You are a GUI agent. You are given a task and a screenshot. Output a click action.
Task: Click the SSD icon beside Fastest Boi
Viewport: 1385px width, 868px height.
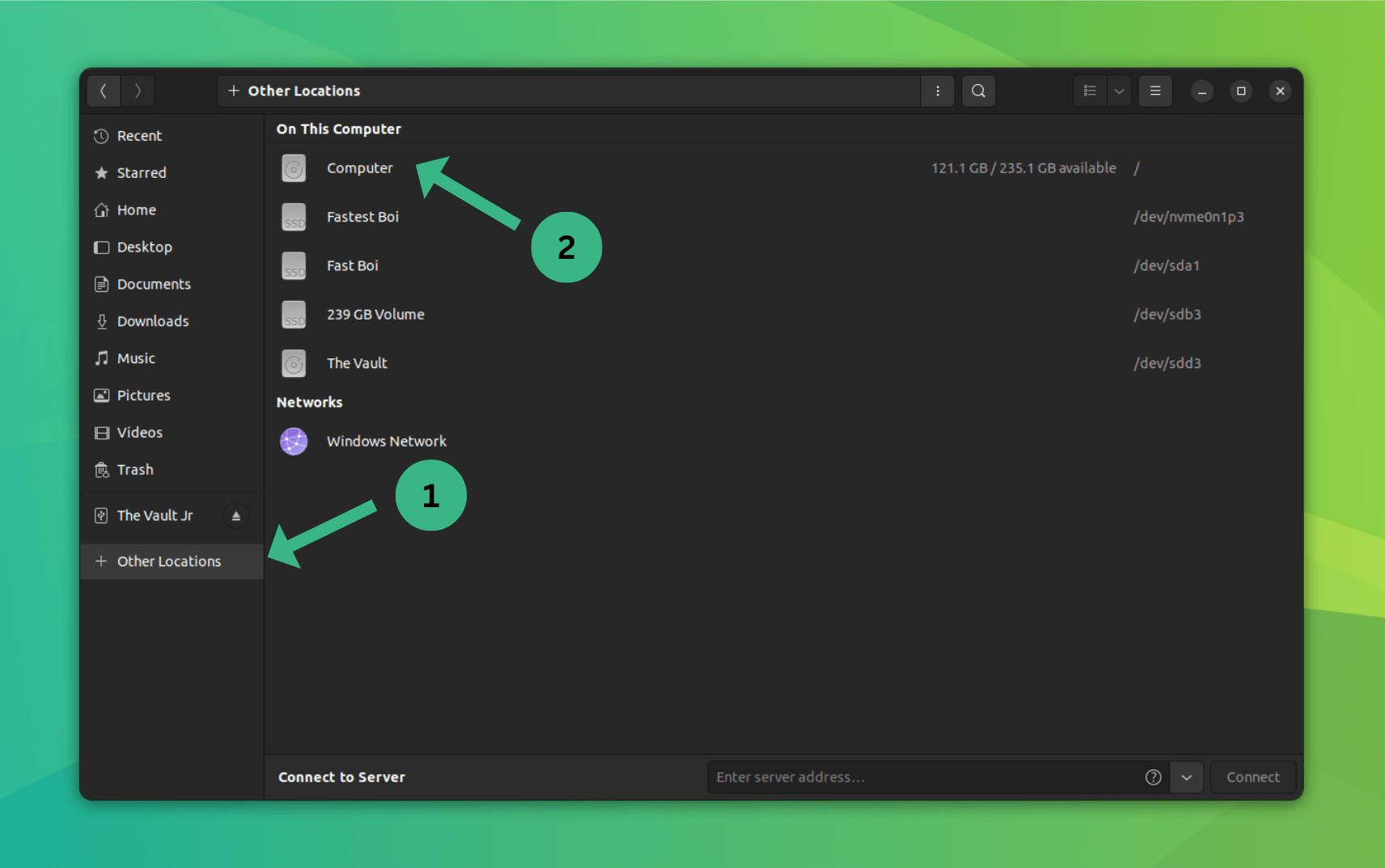[x=294, y=217]
